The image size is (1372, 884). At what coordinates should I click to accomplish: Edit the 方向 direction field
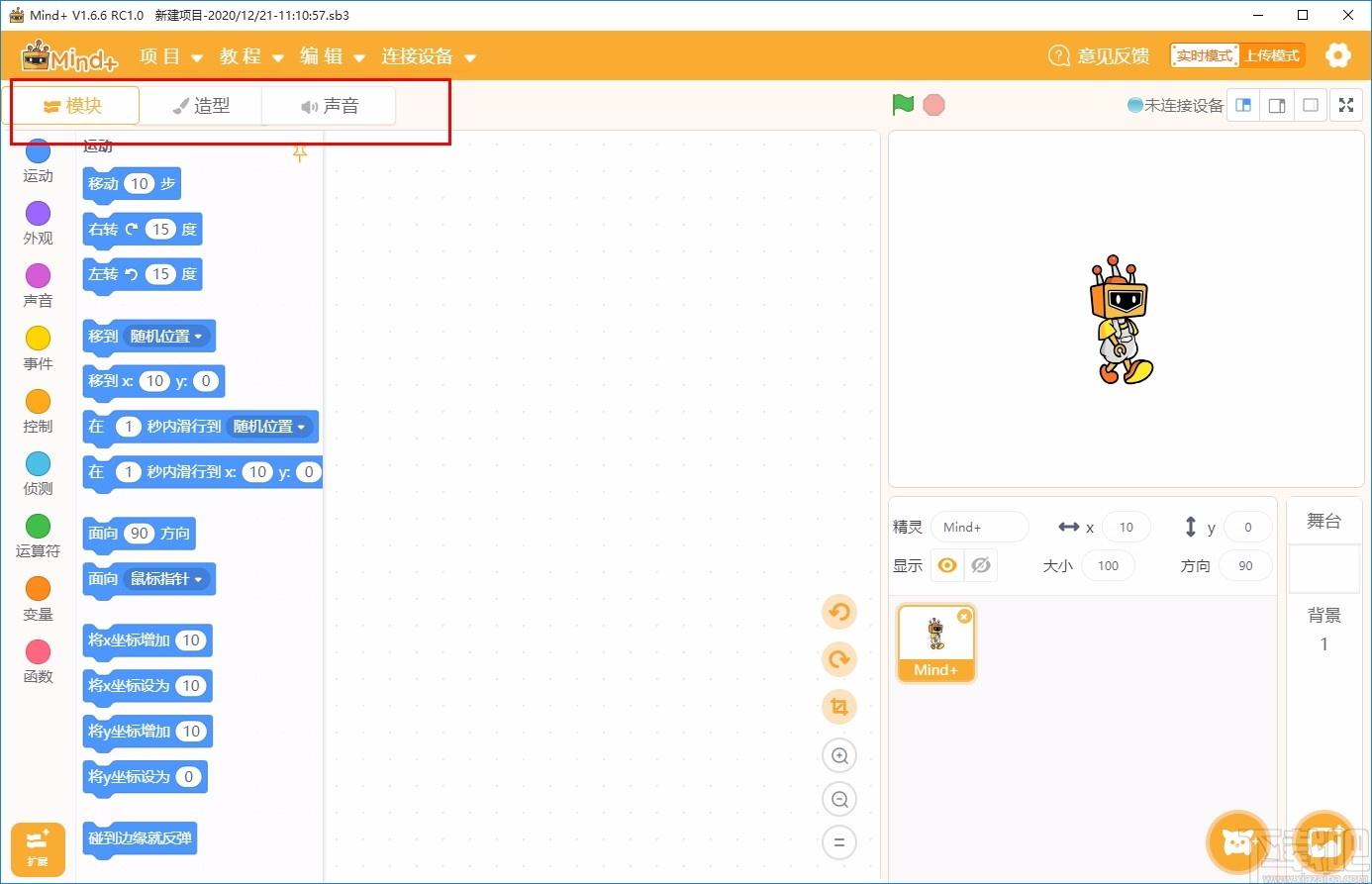1245,566
